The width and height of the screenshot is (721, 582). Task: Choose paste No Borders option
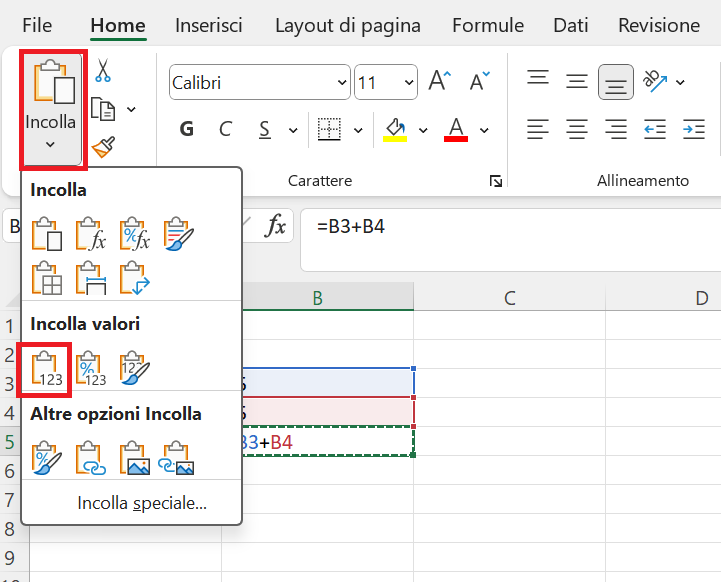click(47, 278)
